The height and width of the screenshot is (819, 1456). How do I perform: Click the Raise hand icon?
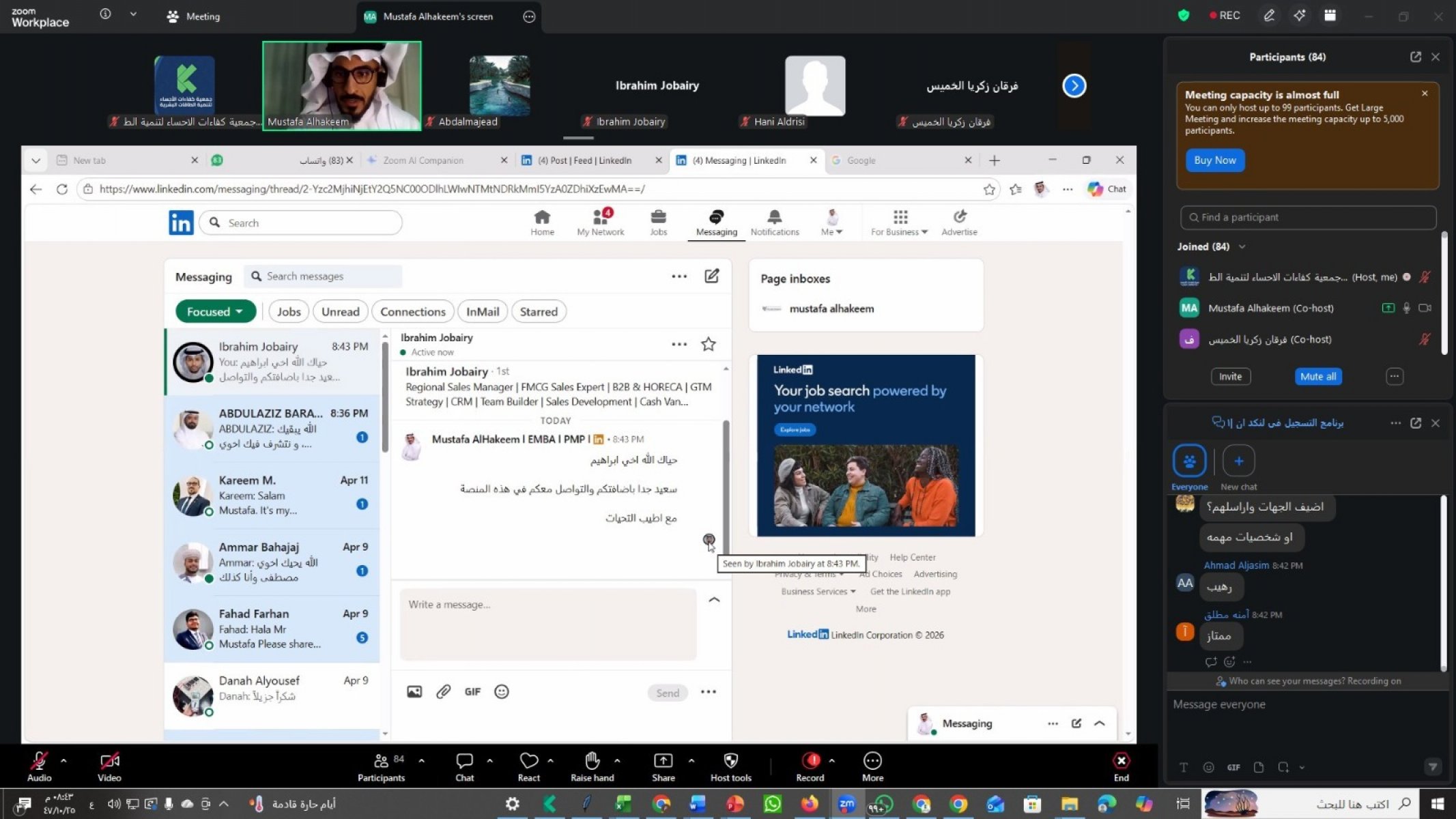click(592, 761)
